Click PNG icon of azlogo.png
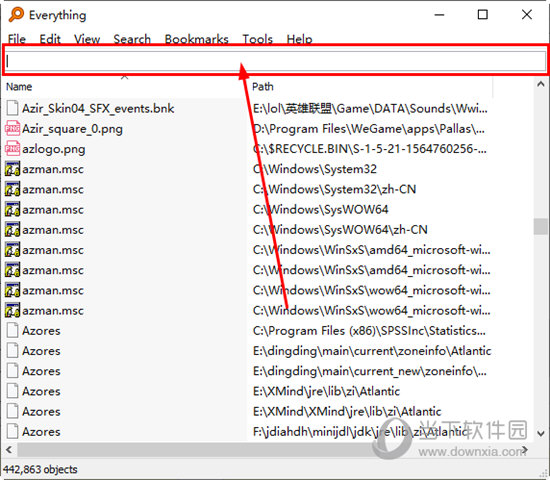This screenshot has height=480, width=550. [x=13, y=149]
